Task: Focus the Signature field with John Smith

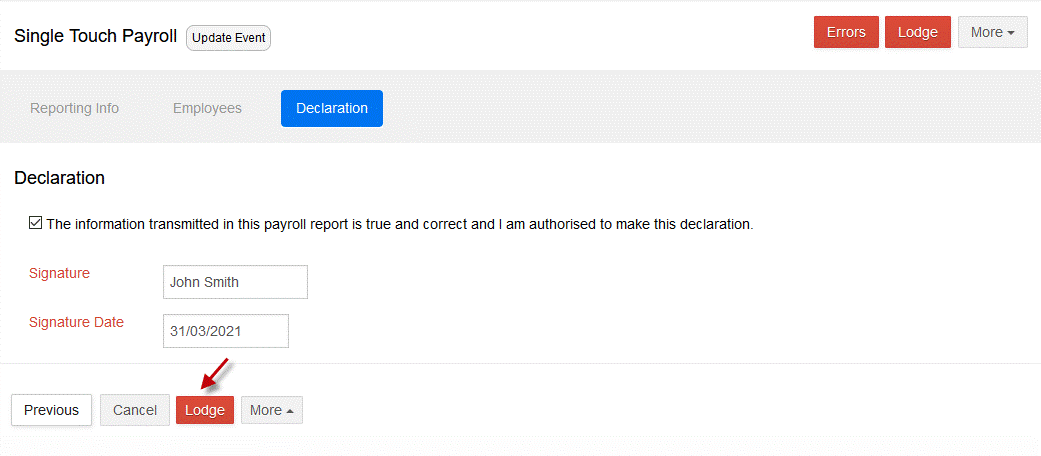Action: pos(235,282)
